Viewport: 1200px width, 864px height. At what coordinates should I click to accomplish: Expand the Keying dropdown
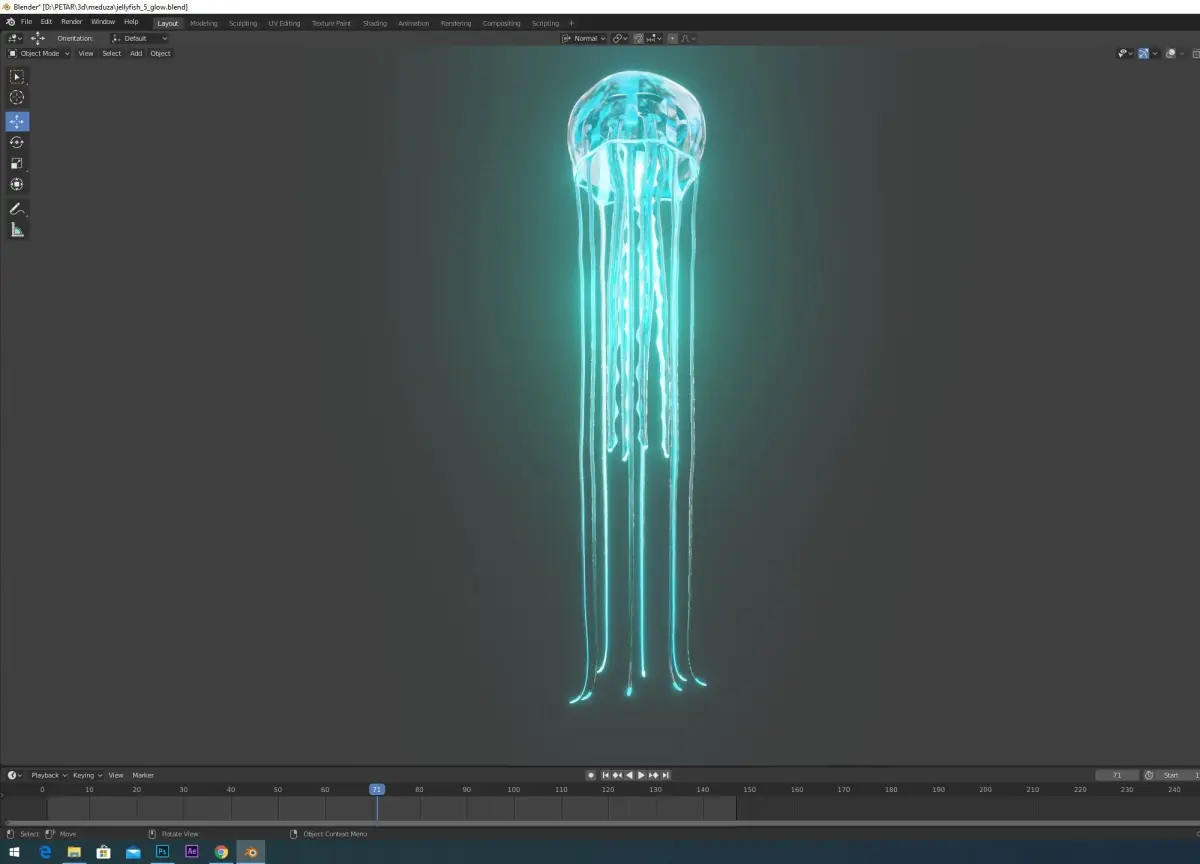[x=87, y=775]
